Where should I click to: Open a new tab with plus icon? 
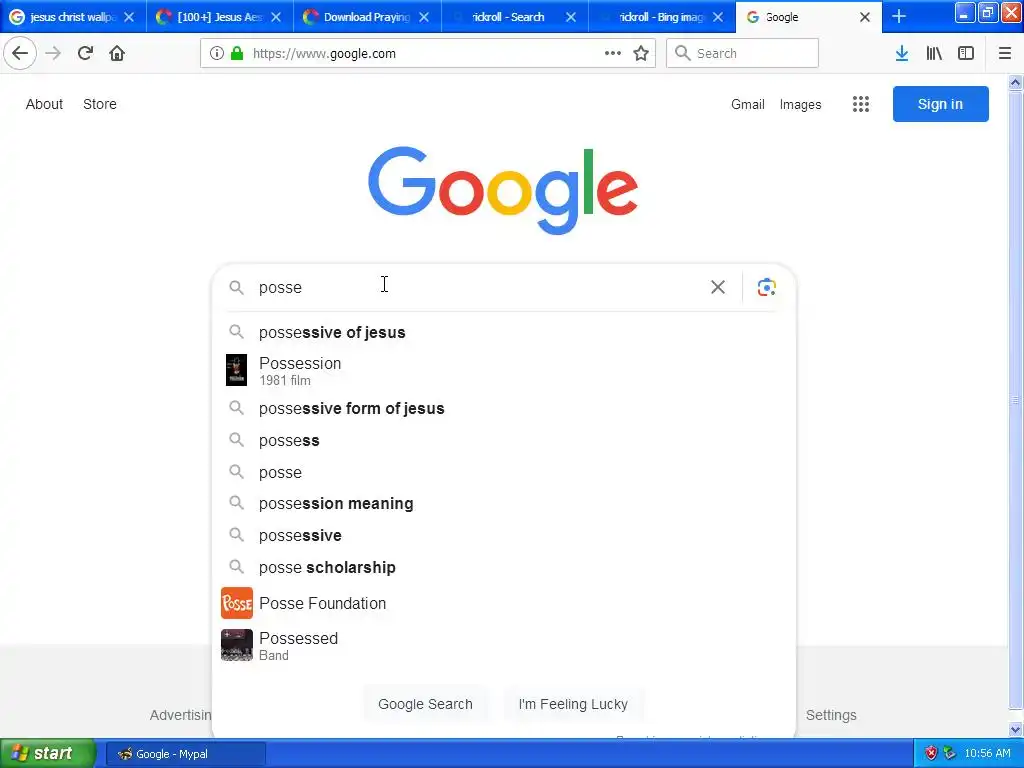point(899,16)
